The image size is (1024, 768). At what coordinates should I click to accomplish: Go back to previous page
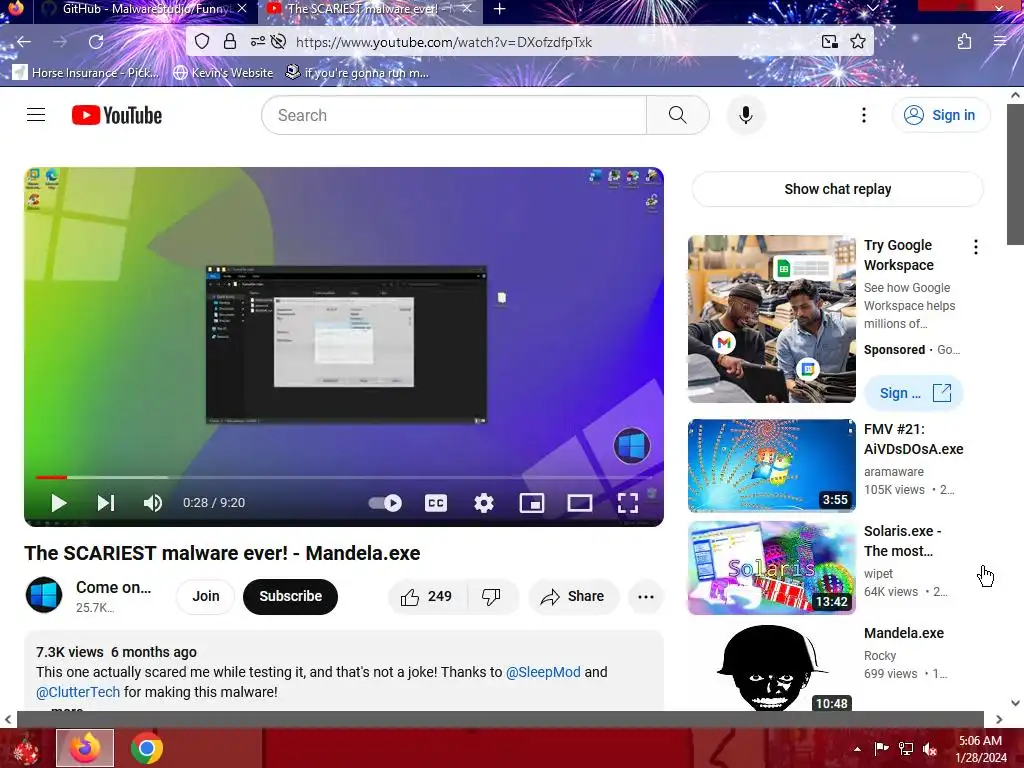click(x=24, y=42)
